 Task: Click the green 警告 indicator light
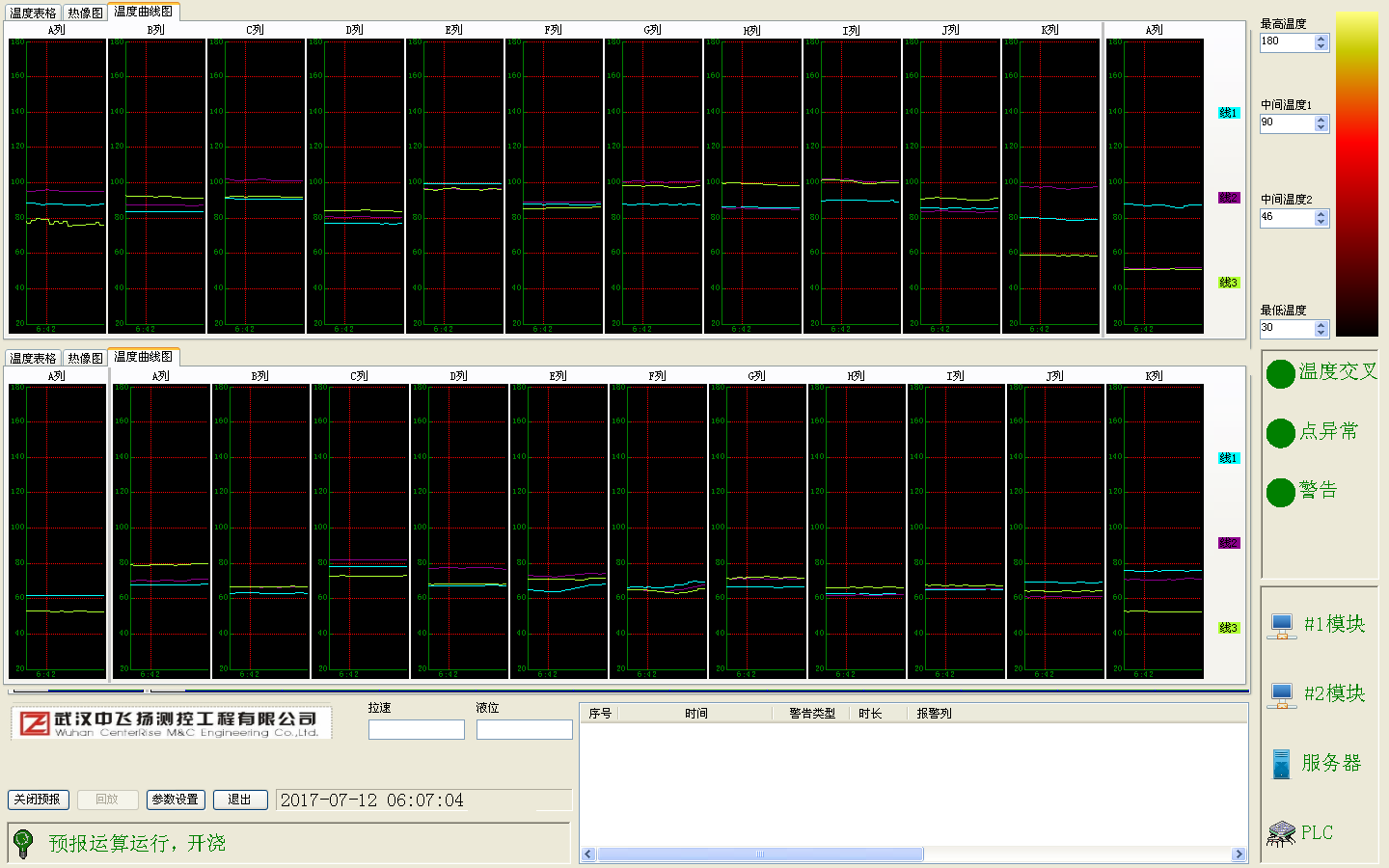coord(1280,492)
